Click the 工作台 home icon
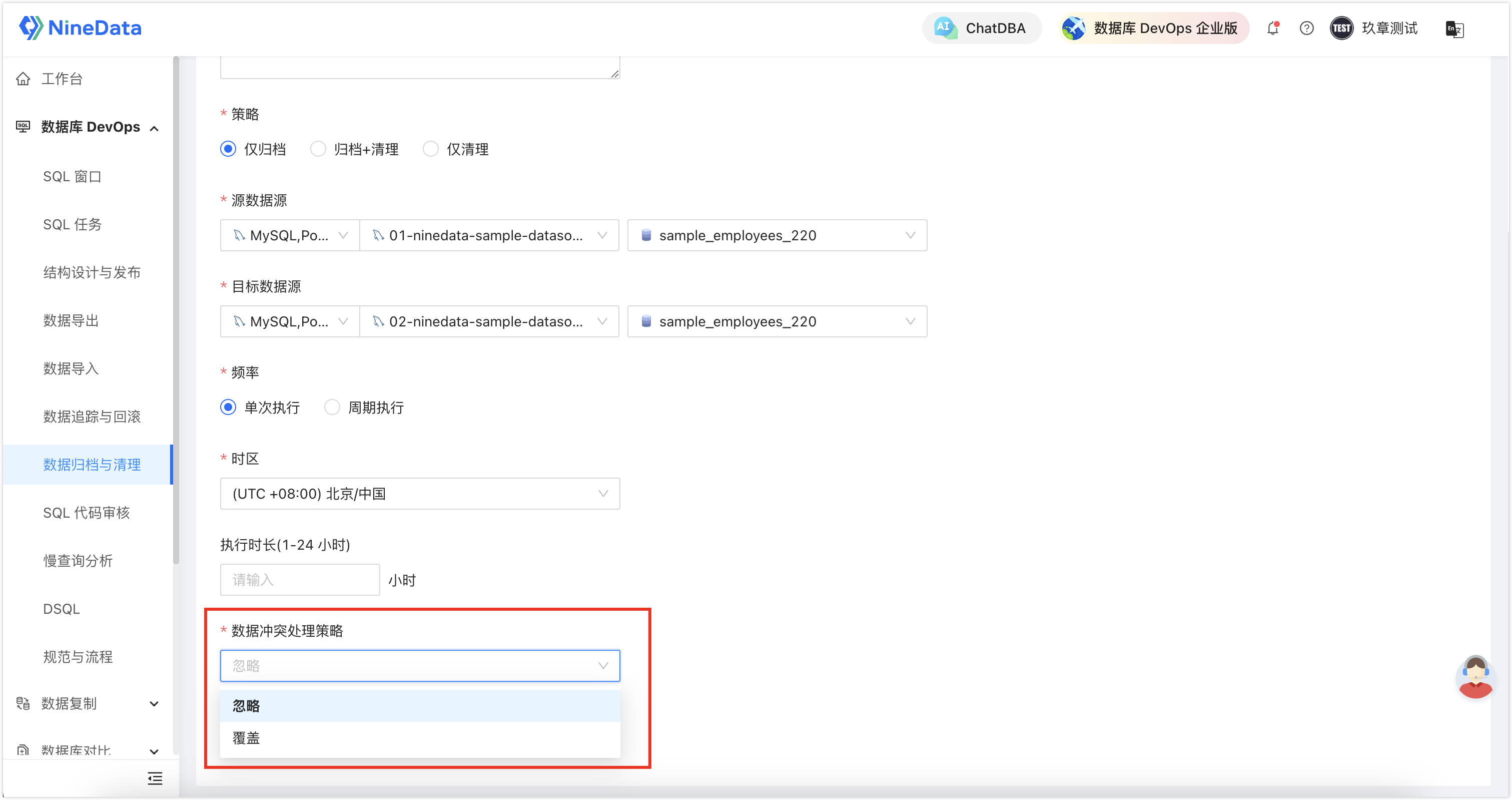 pos(23,79)
